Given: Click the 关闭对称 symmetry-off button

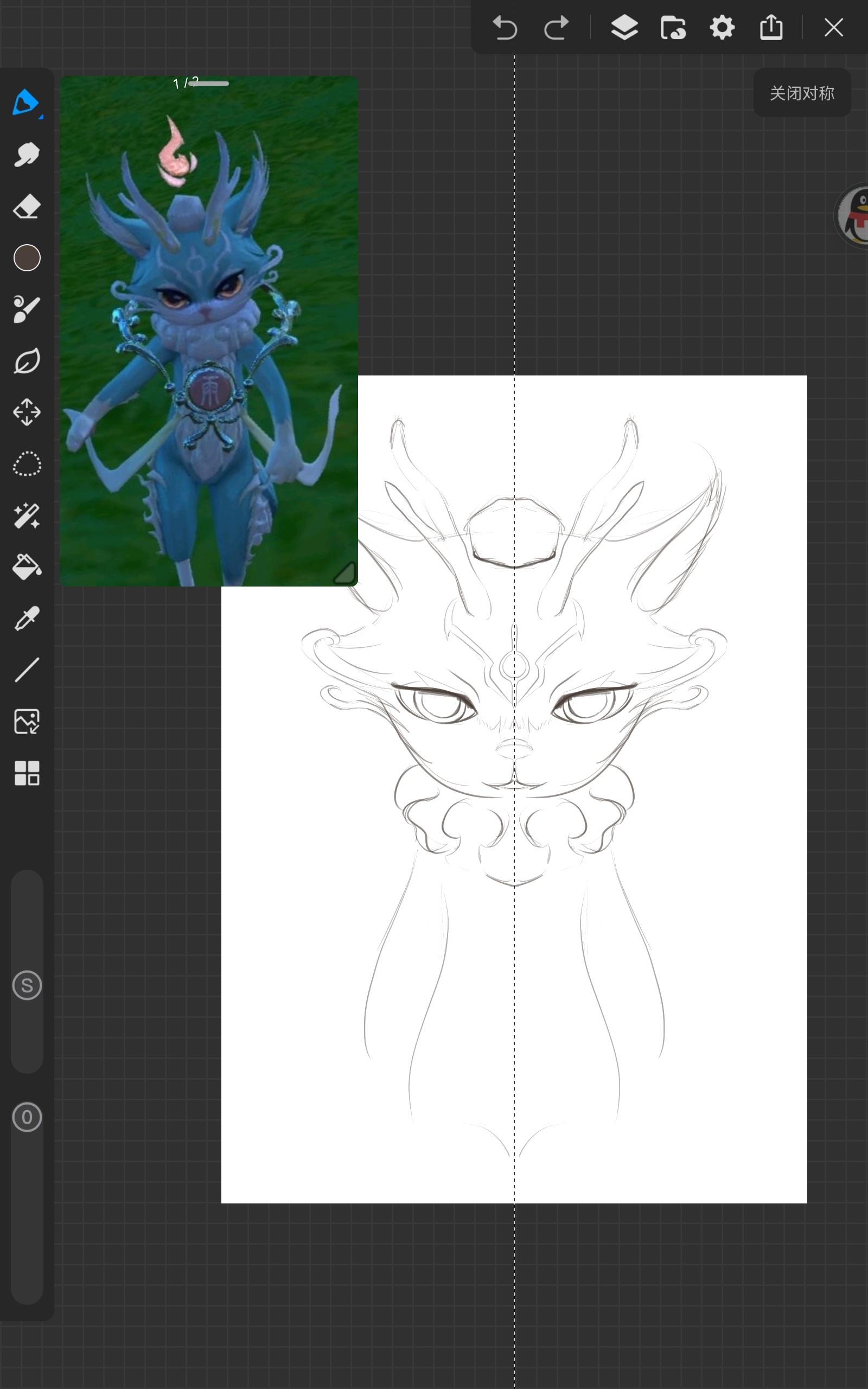Looking at the screenshot, I should point(801,93).
